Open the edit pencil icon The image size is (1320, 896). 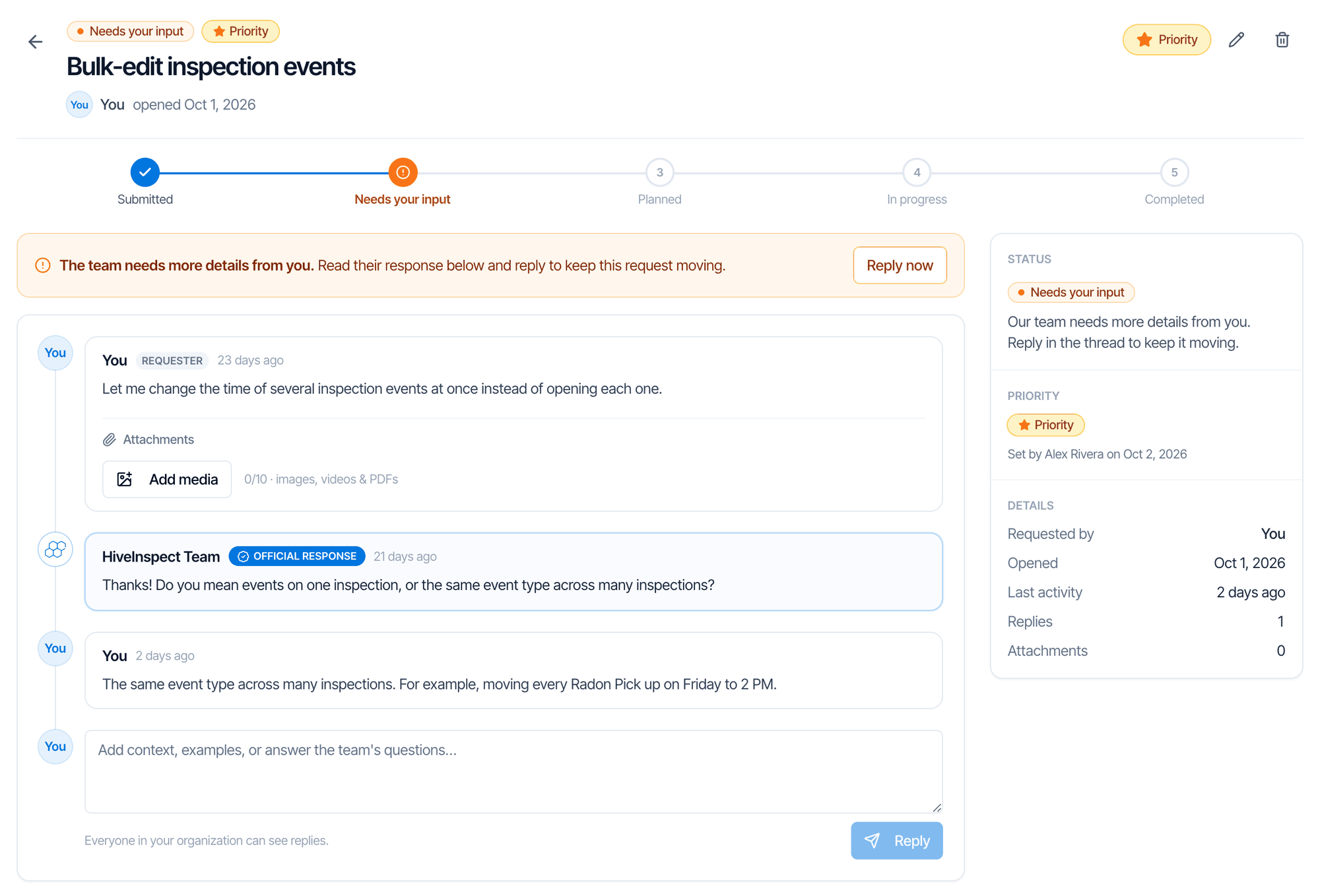coord(1236,40)
